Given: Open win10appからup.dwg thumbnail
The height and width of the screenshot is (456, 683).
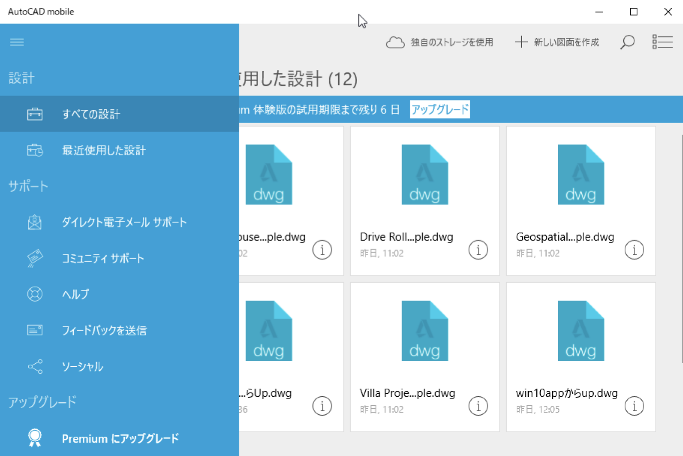Looking at the screenshot, I should tap(581, 331).
